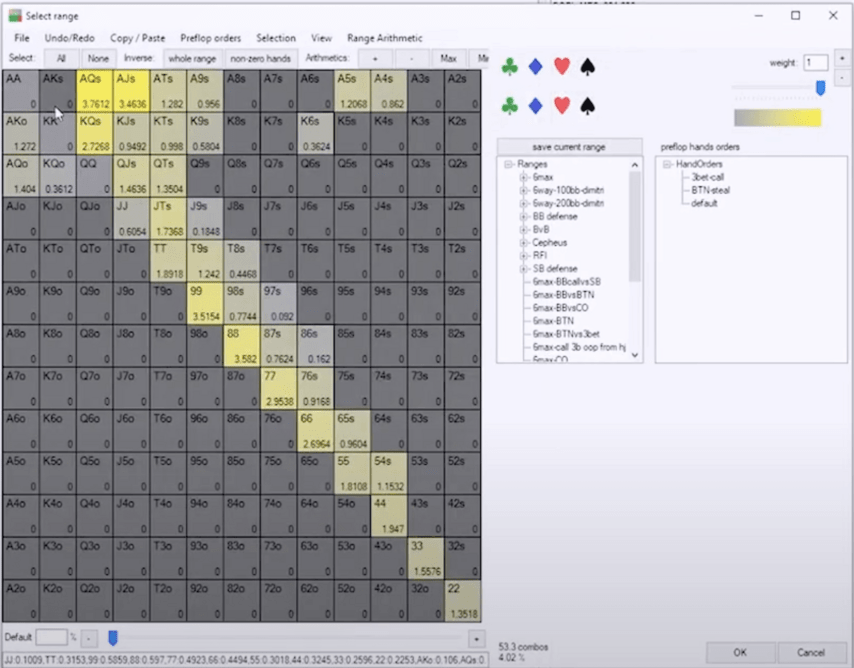Select the top-row red heart suit icon
Screen dimensions: 854x668
point(562,66)
